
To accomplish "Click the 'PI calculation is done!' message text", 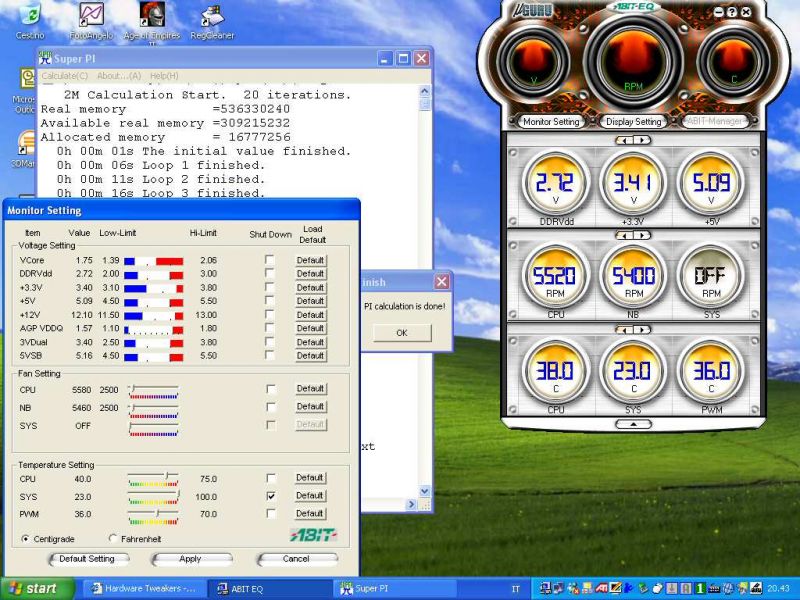I will 404,306.
